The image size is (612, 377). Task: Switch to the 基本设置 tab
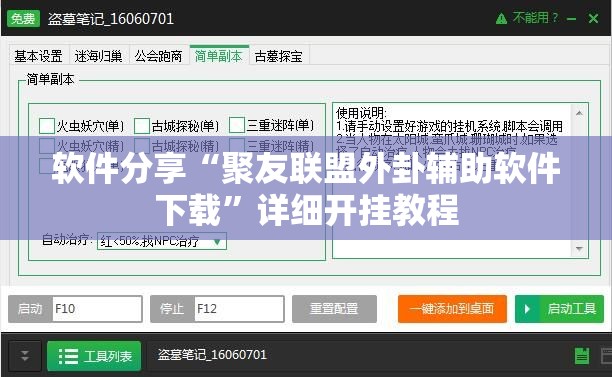tap(39, 56)
